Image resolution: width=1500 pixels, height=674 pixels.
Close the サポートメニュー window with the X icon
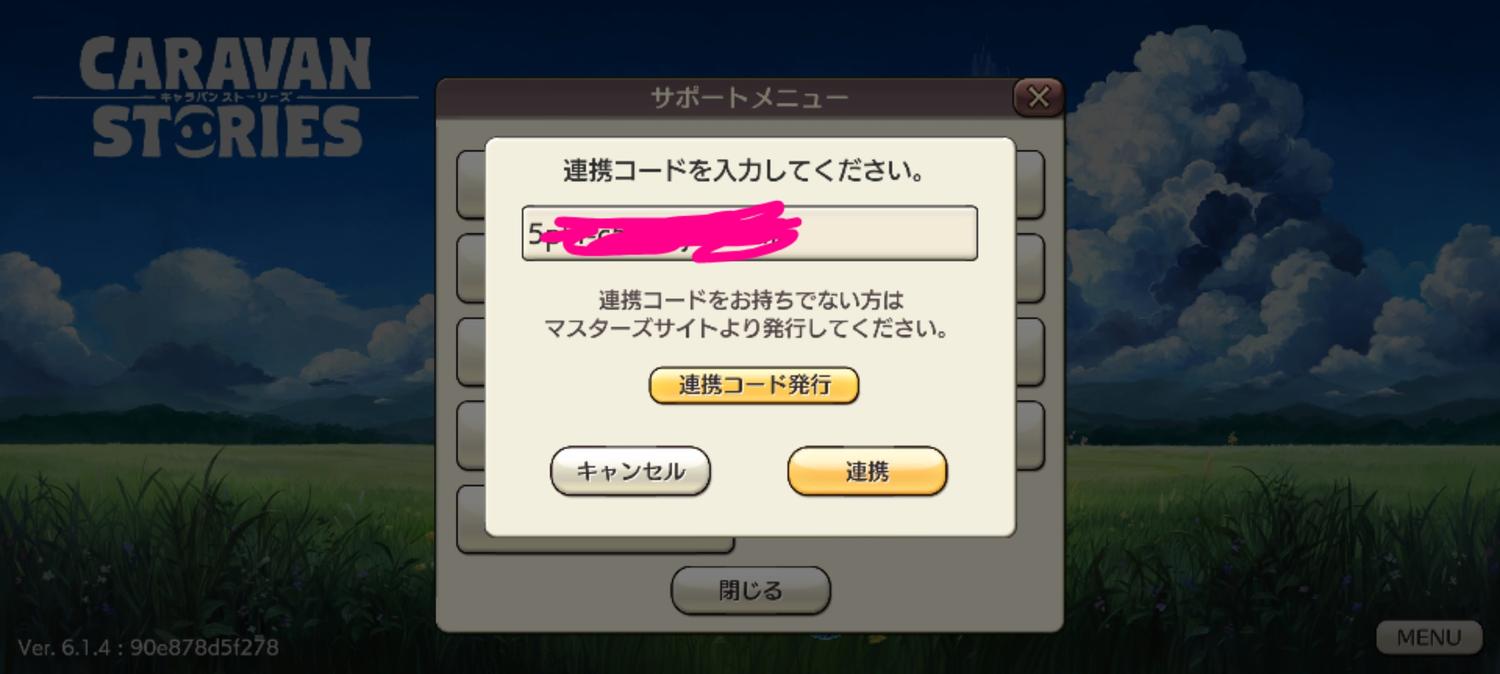point(1038,97)
